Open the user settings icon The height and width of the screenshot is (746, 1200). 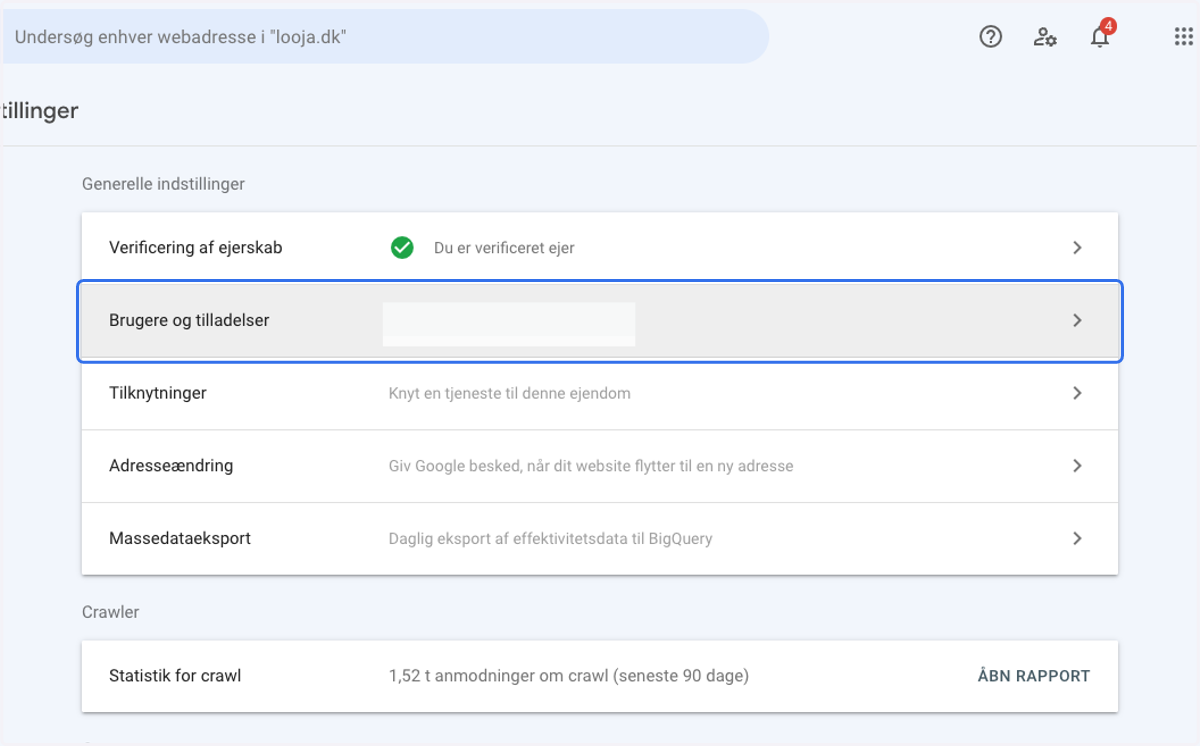1045,38
